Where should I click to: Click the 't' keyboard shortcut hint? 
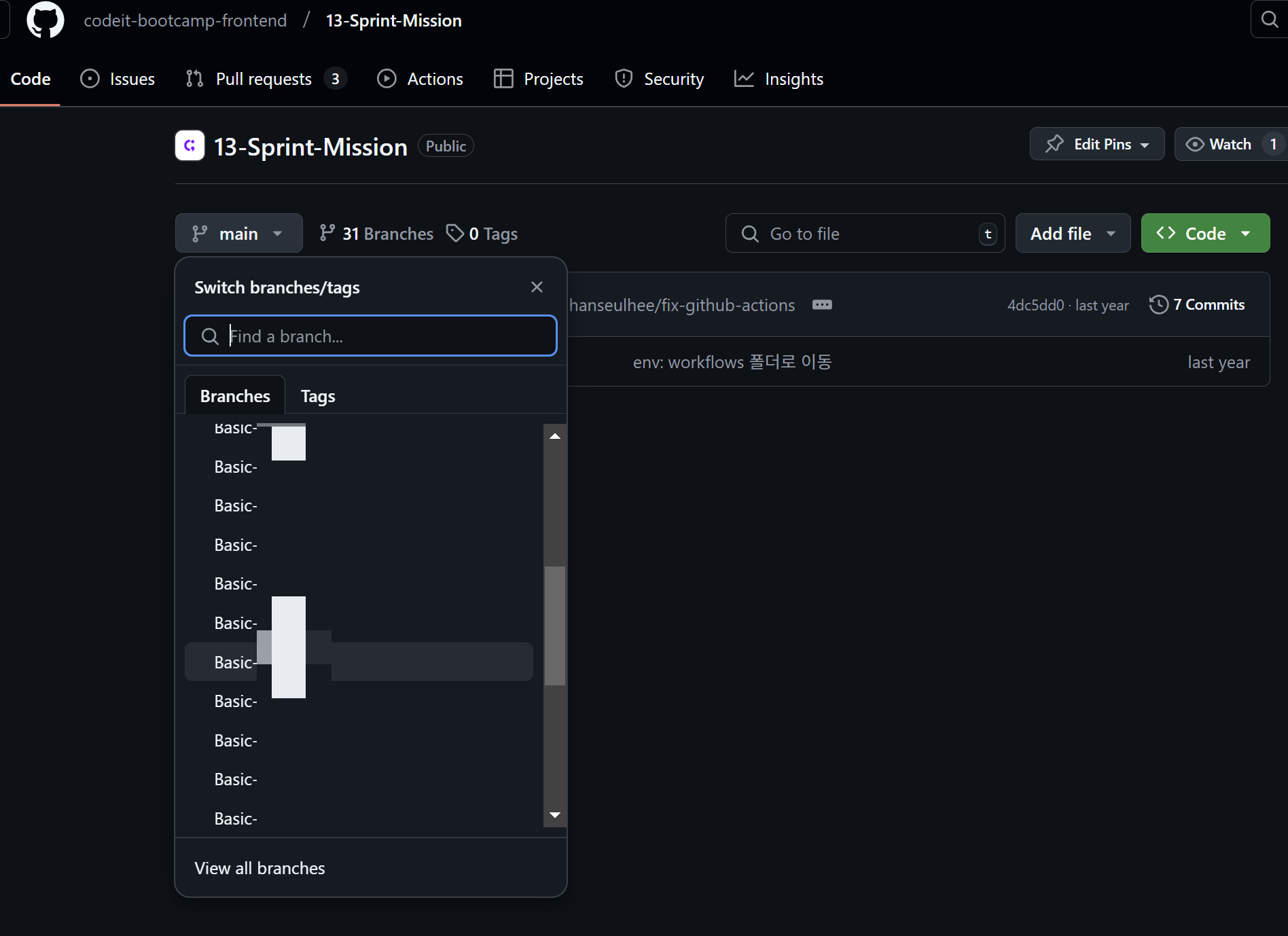pos(988,234)
